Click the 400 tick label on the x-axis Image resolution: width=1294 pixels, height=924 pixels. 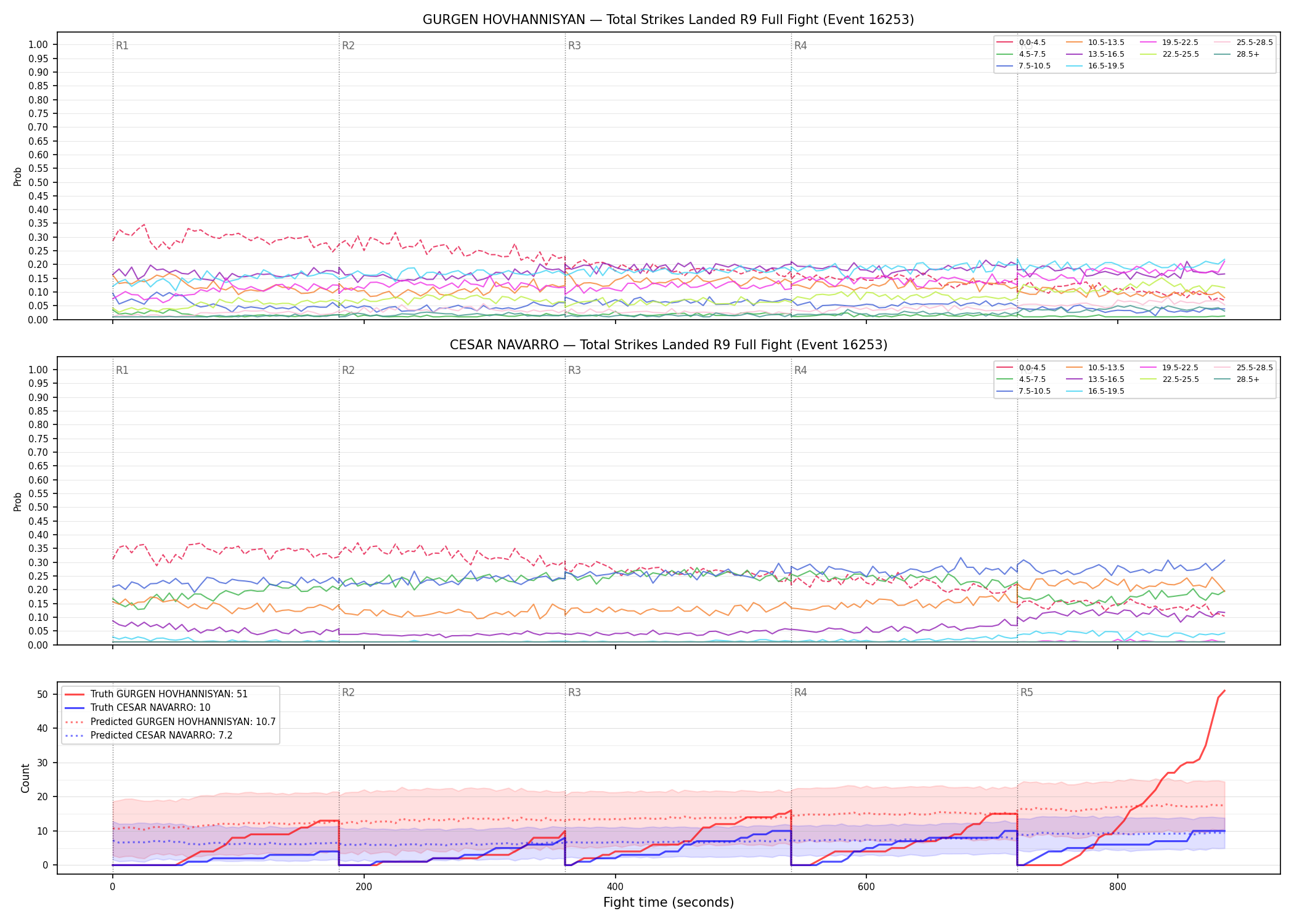pyautogui.click(x=615, y=887)
